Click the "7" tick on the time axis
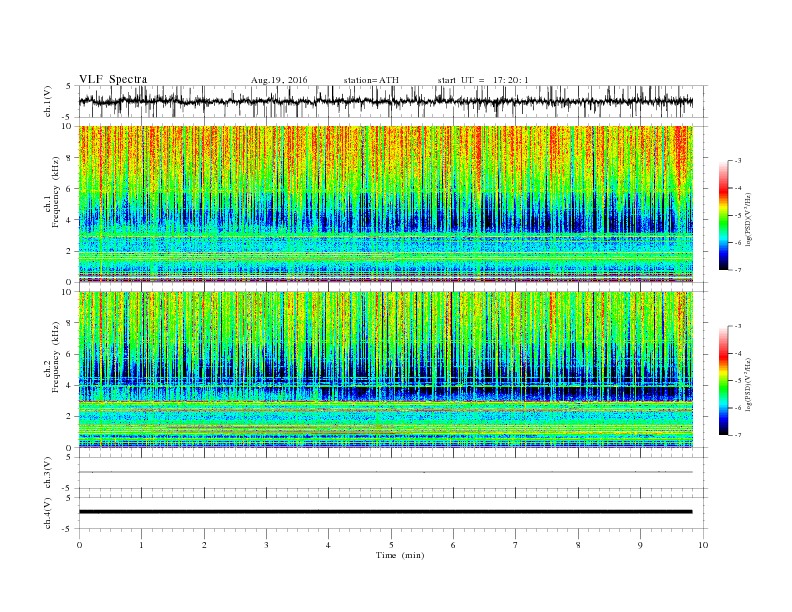This screenshot has height=612, width=792. (x=516, y=545)
